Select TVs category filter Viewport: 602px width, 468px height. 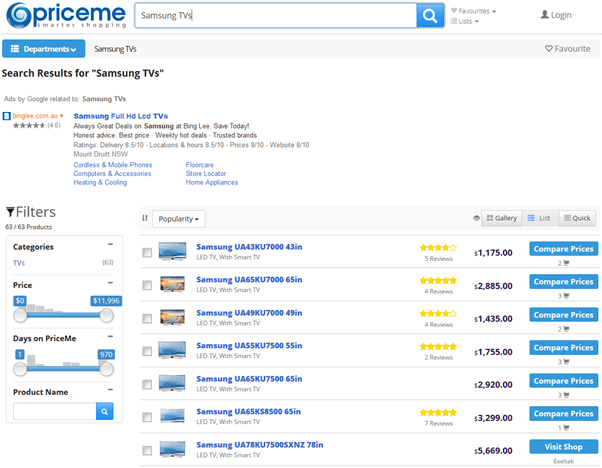coord(19,263)
